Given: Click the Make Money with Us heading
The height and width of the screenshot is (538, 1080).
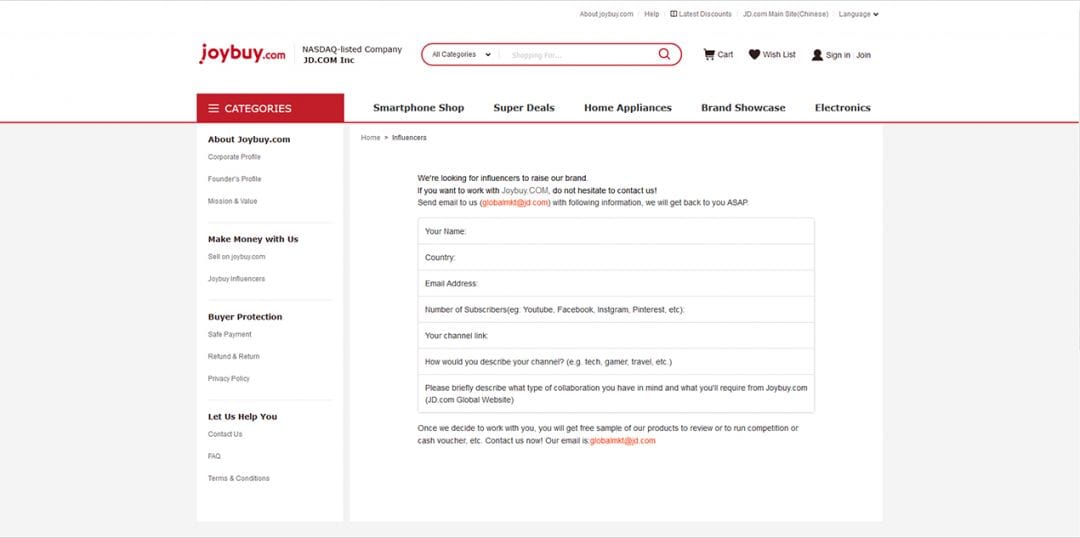Looking at the screenshot, I should click(x=253, y=239).
